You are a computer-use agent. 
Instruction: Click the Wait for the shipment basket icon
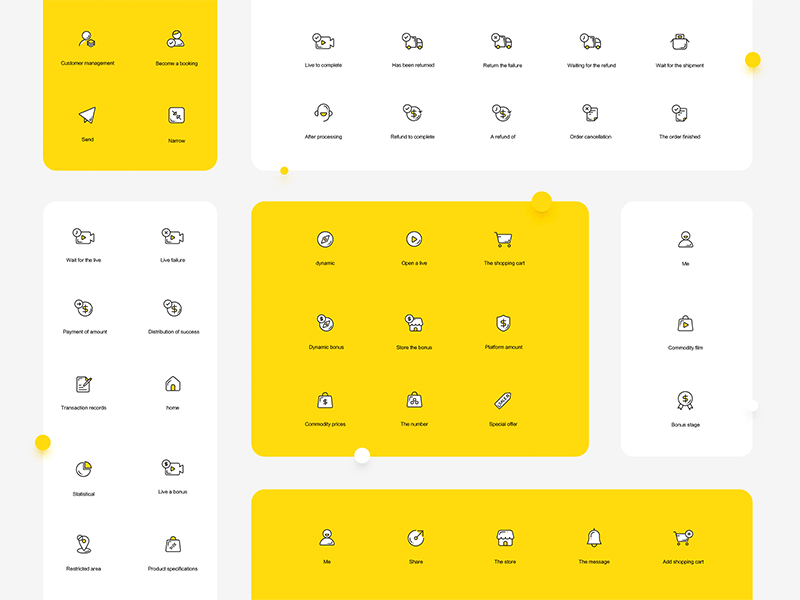point(678,44)
